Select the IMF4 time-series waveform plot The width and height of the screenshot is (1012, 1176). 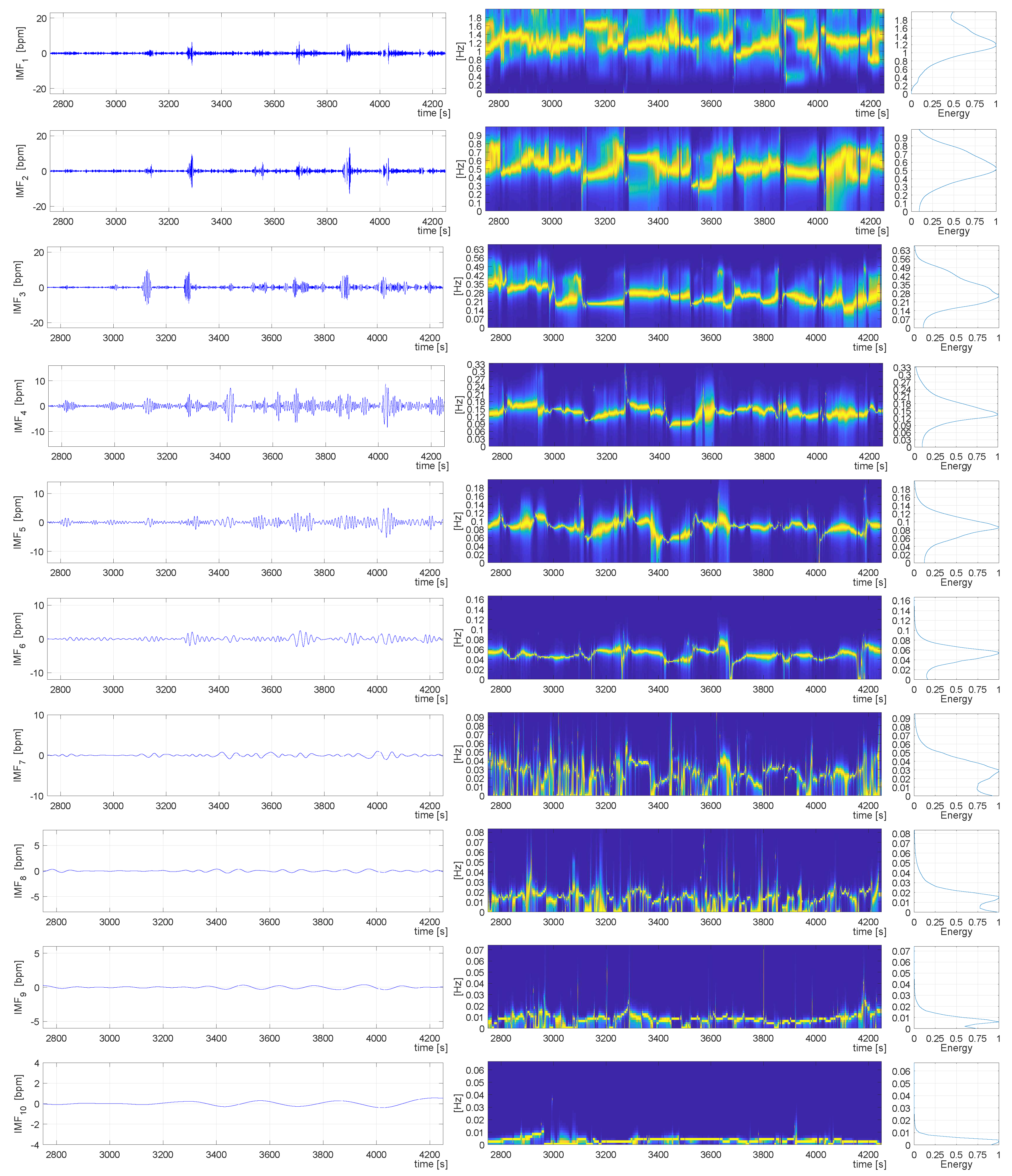(x=246, y=406)
